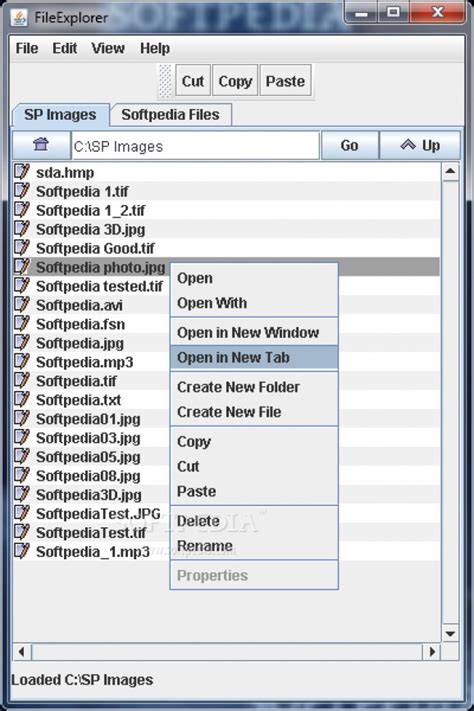The height and width of the screenshot is (711, 474).
Task: Click the Loaded C:\SP Images status text
Action: pos(82,680)
